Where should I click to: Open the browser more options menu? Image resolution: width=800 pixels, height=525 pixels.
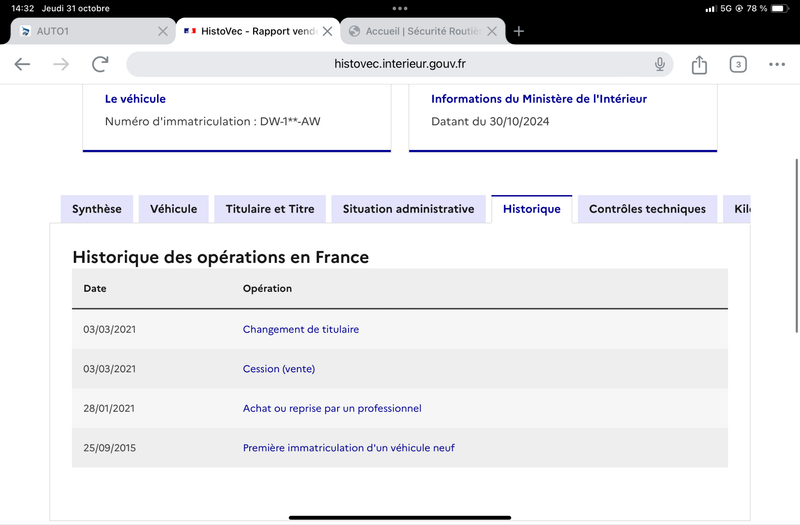point(777,64)
